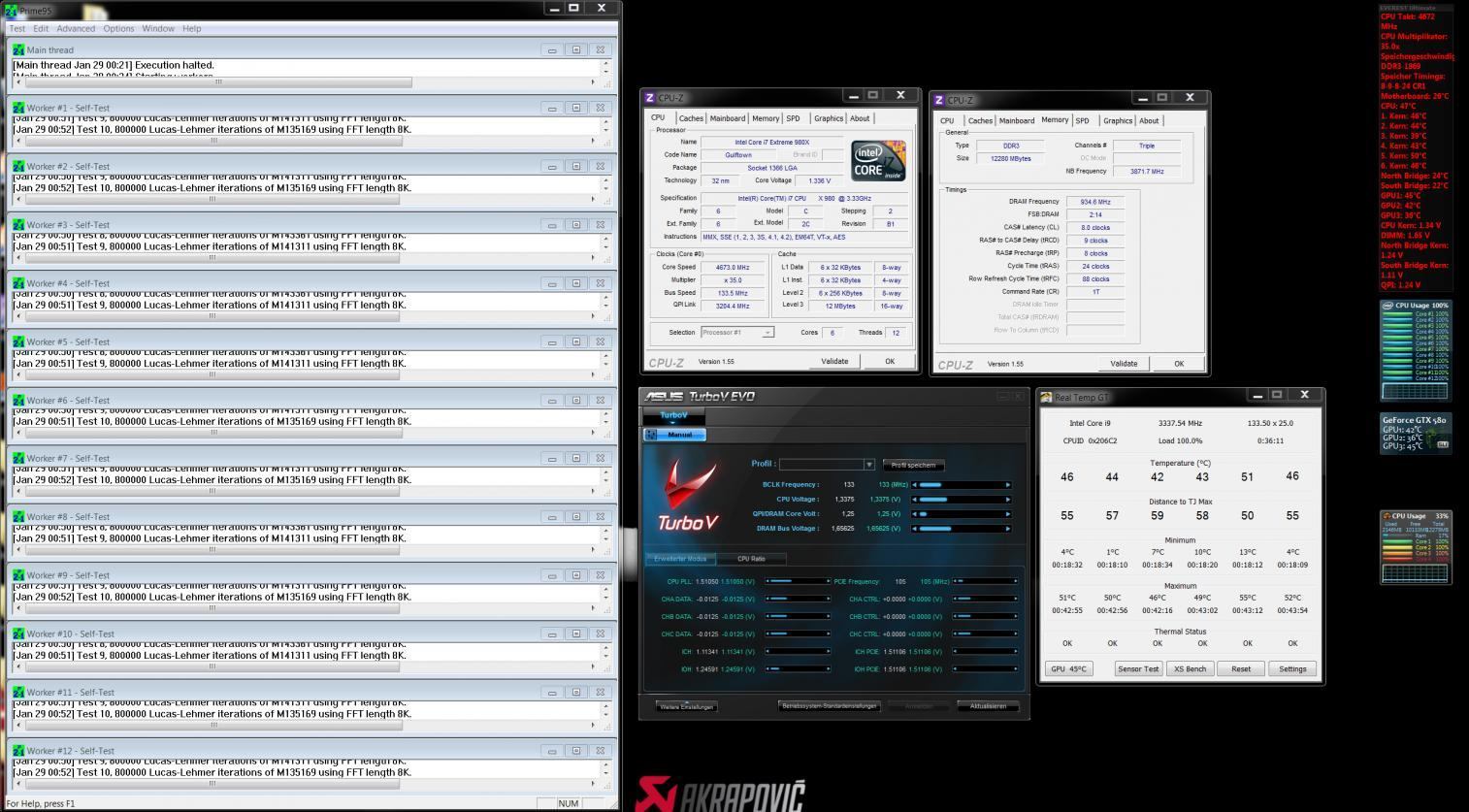Click the Manual mode icon in TurboV EVO

(651, 435)
